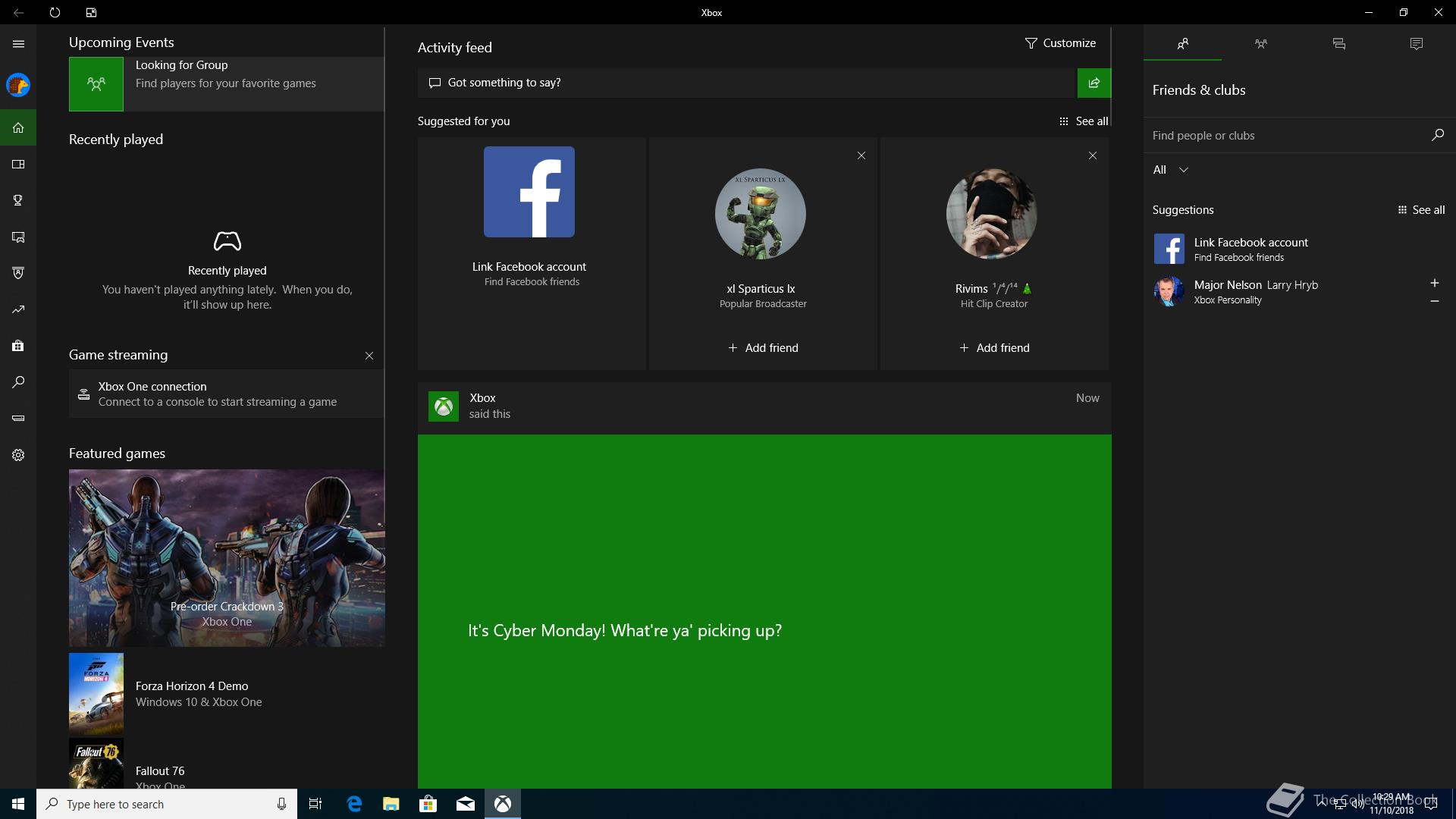Click the search magnifier in Friends panel
This screenshot has width=1456, height=819.
tap(1438, 135)
